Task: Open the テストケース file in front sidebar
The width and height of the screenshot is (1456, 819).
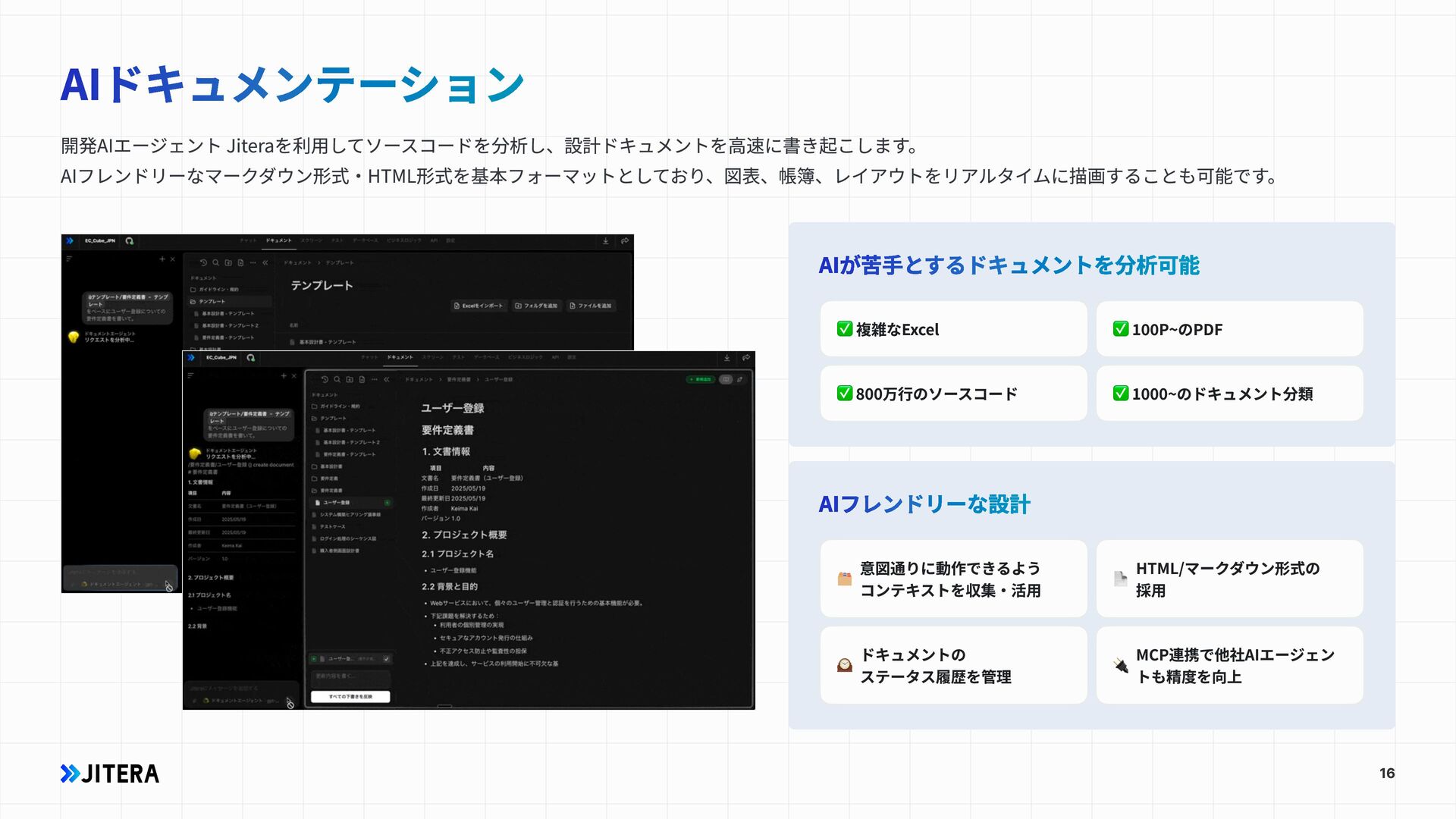Action: coord(328,527)
